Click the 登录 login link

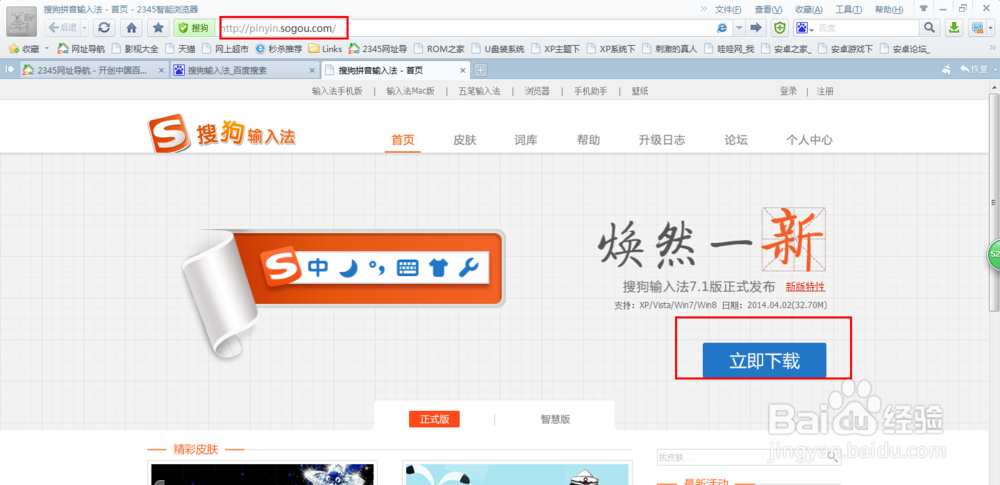click(788, 91)
